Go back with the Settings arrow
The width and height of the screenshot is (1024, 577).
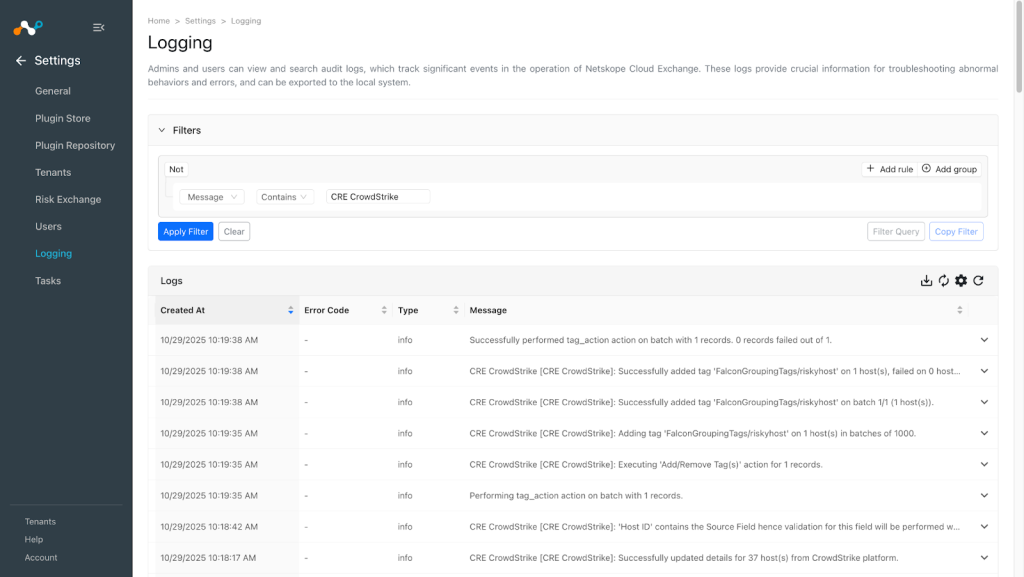click(x=21, y=61)
